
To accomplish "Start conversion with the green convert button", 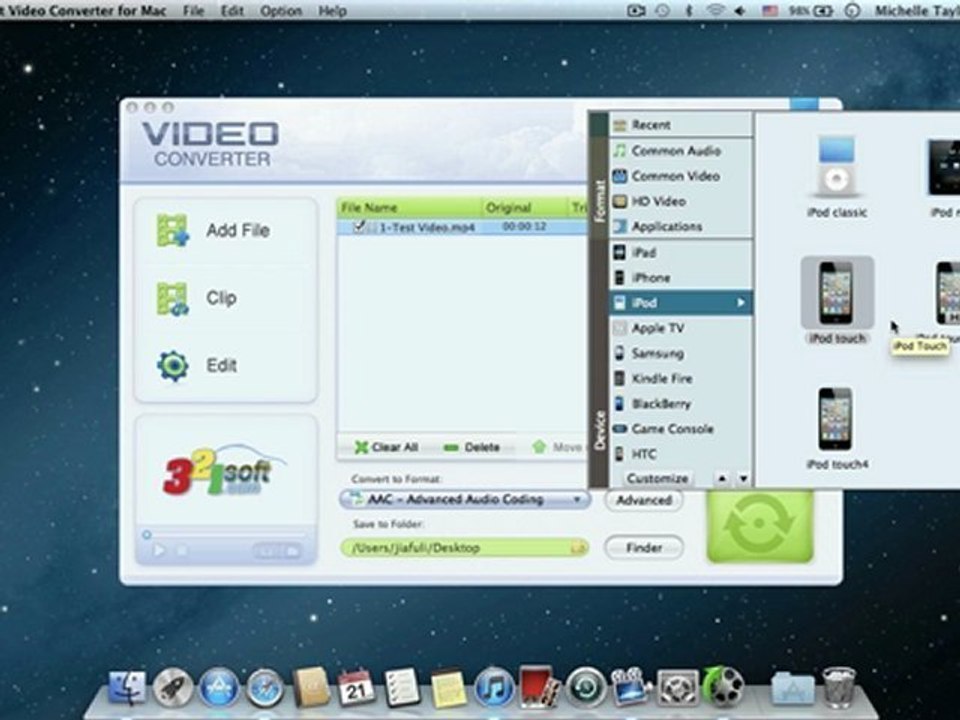I will pos(760,525).
